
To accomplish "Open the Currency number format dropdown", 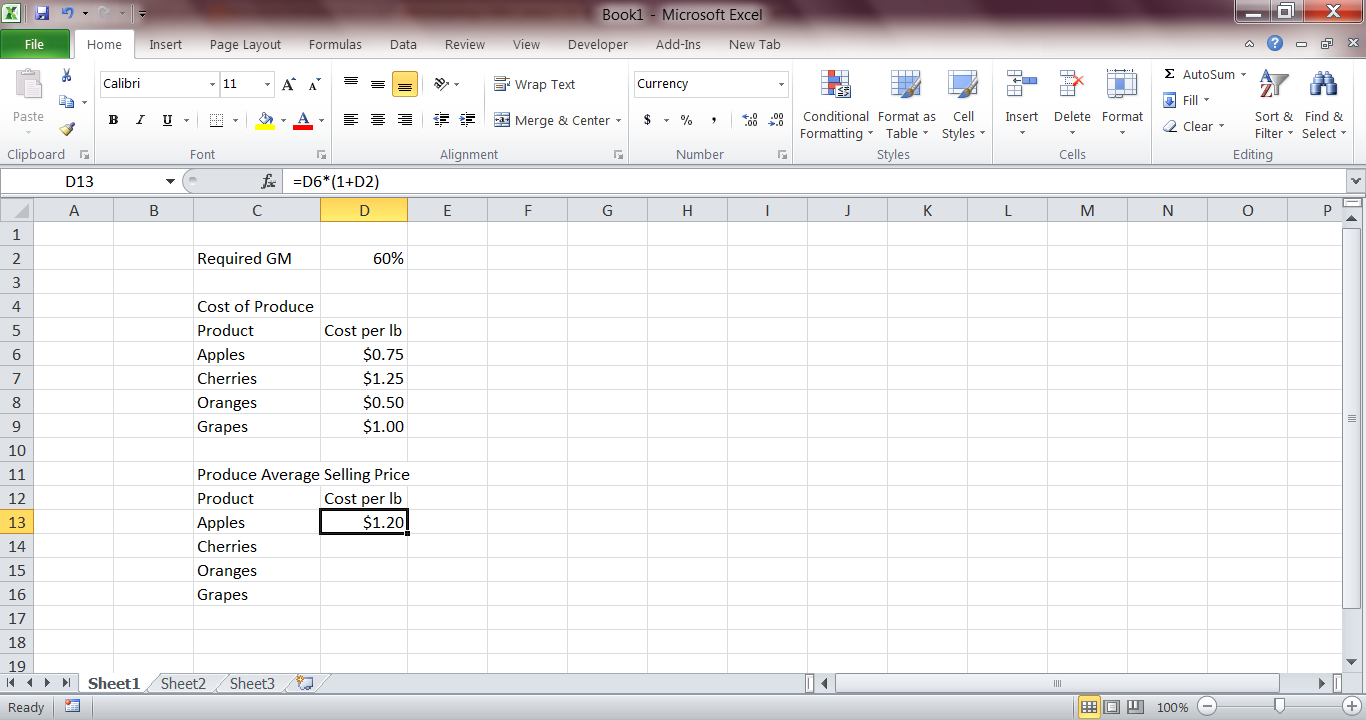I will click(x=781, y=84).
